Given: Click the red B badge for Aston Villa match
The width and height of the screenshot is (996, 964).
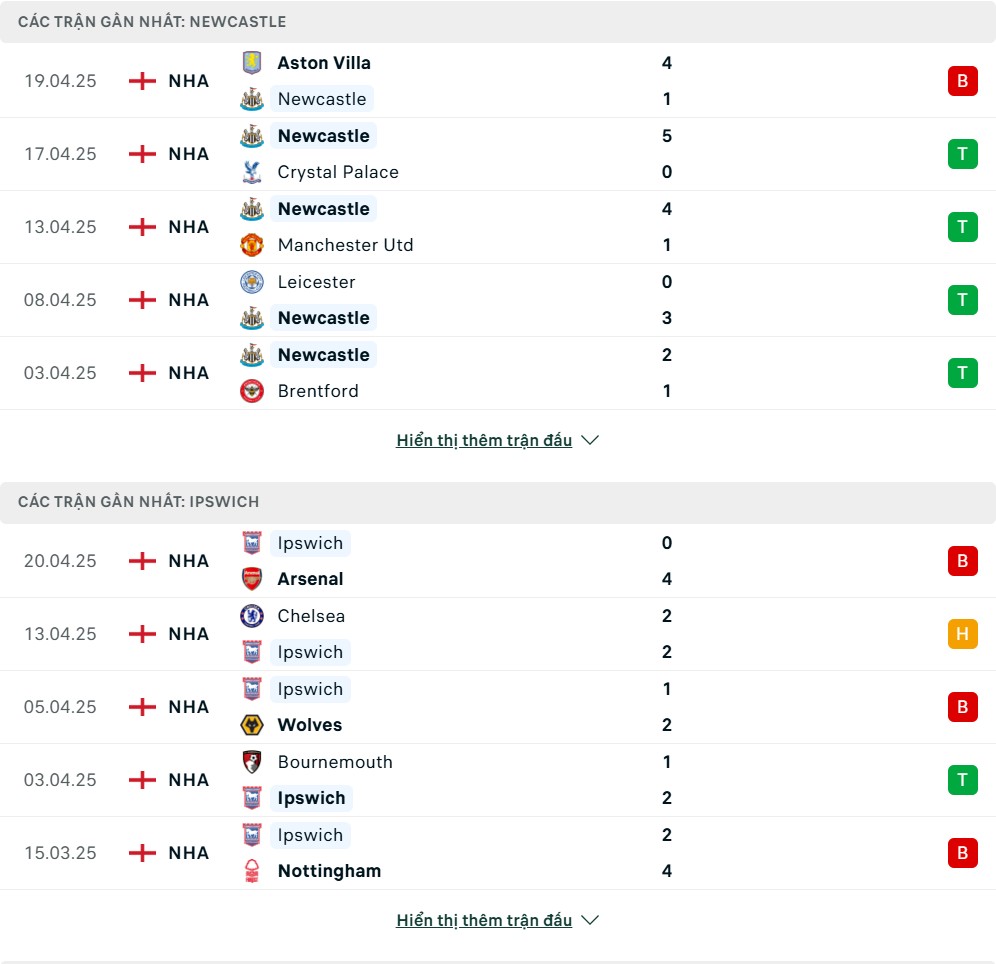Looking at the screenshot, I should point(962,81).
